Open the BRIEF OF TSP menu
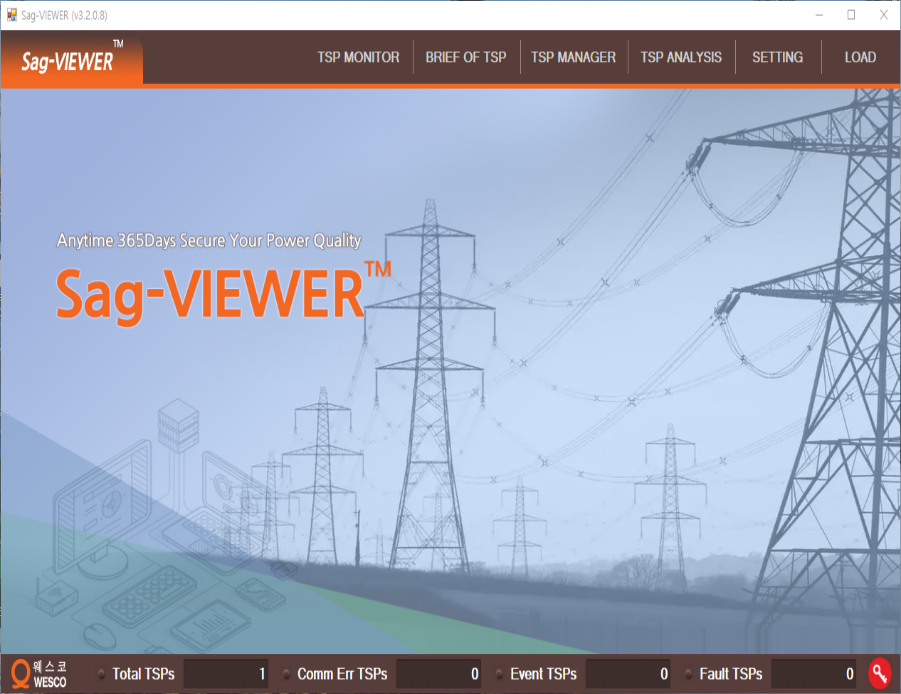 point(465,57)
